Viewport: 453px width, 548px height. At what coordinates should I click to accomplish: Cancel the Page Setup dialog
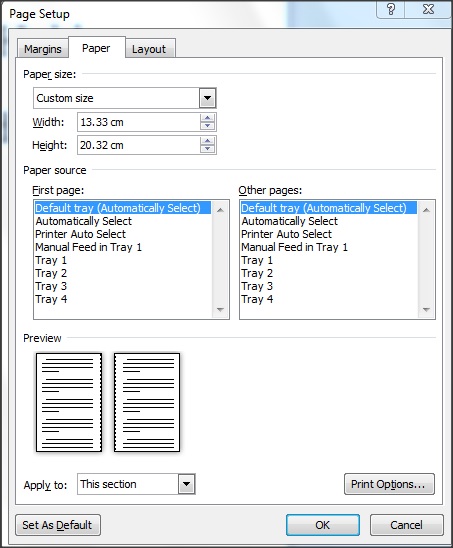click(x=407, y=525)
